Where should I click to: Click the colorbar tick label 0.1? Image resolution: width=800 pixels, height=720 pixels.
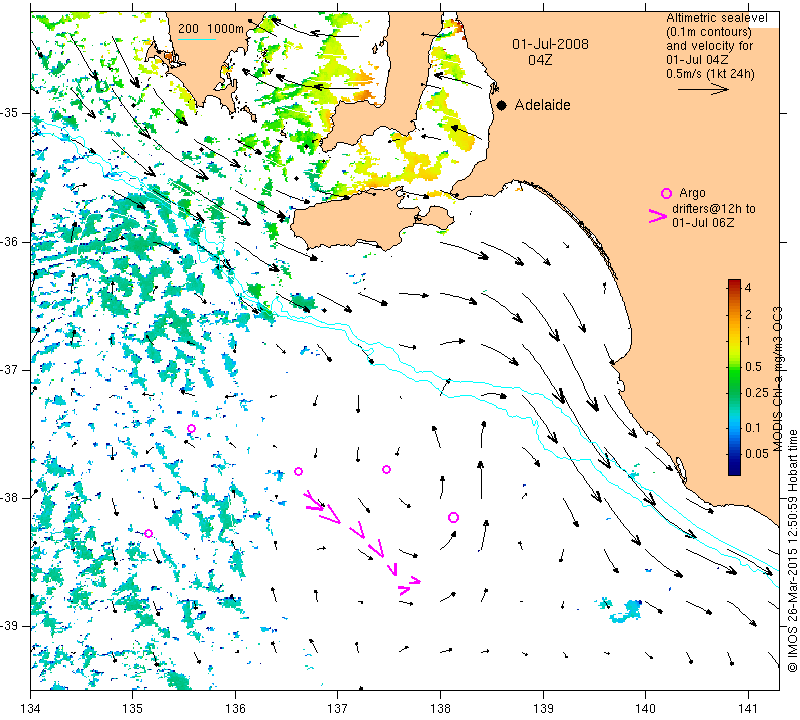[753, 428]
